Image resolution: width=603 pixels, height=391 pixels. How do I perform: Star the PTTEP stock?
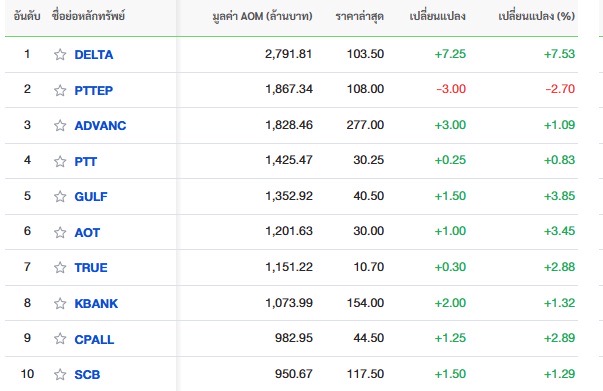coord(60,90)
